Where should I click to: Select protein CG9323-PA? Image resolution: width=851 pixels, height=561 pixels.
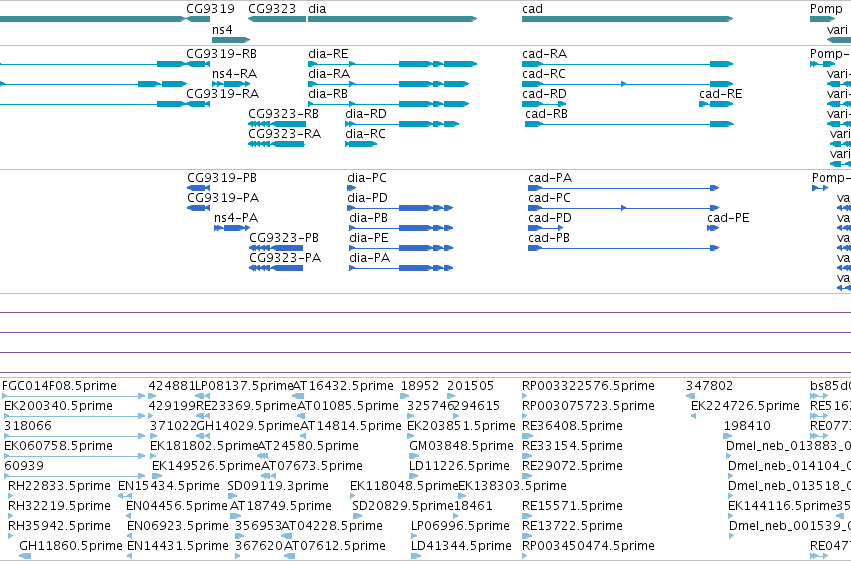pos(276,268)
